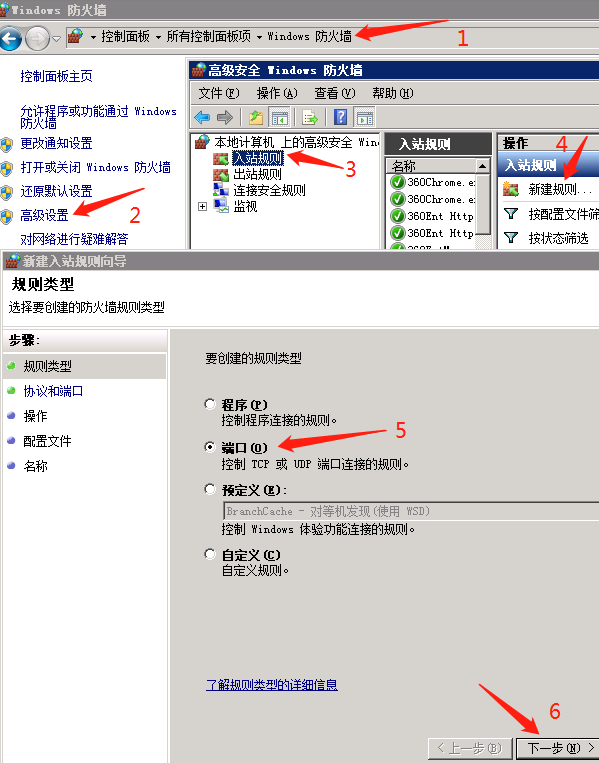This screenshot has height=763, width=599.
Task: Open the 操作(A) menu
Action: (x=277, y=93)
